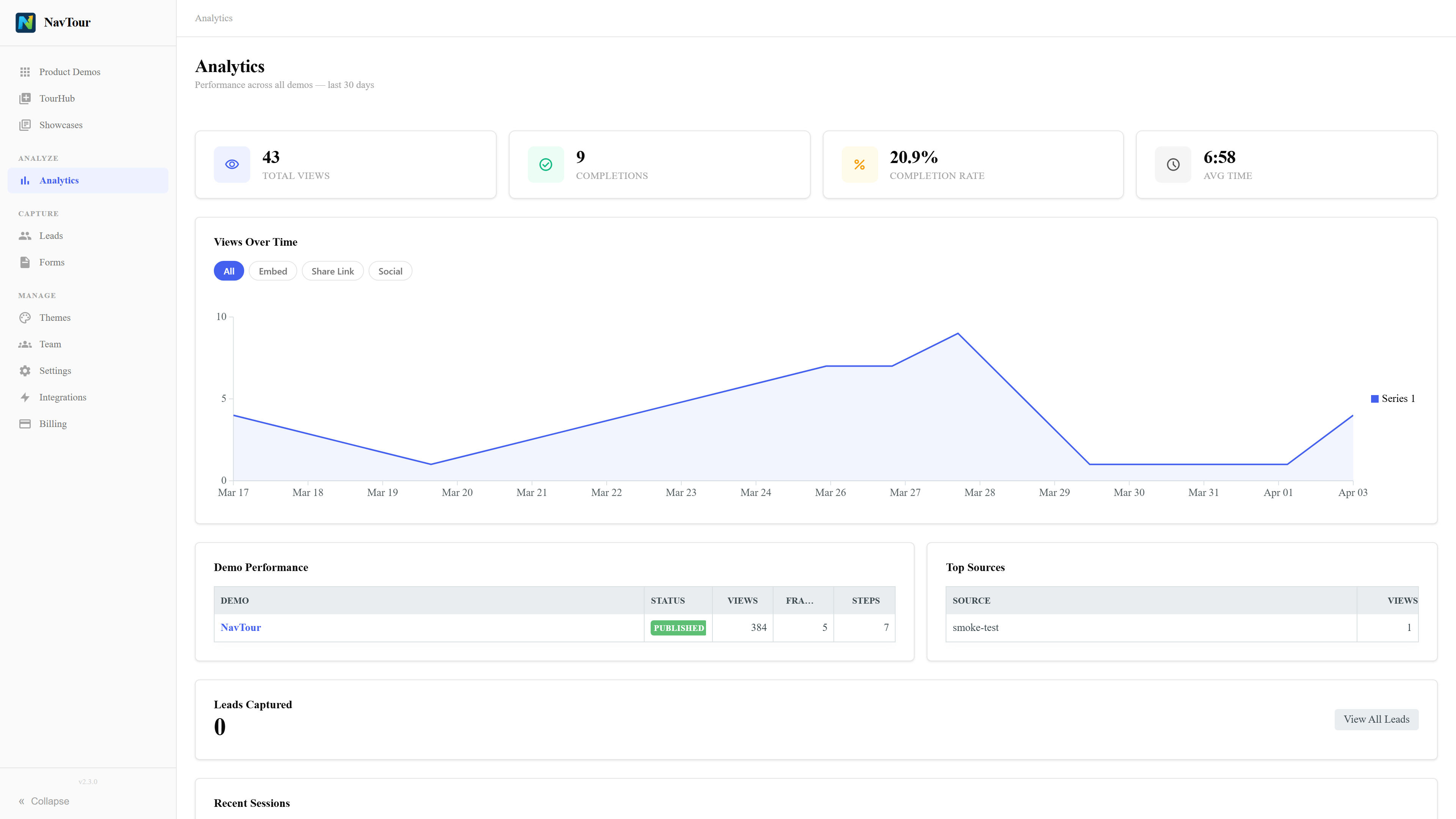This screenshot has width=1456, height=819.
Task: Select the All filter tab
Action: tap(228, 271)
